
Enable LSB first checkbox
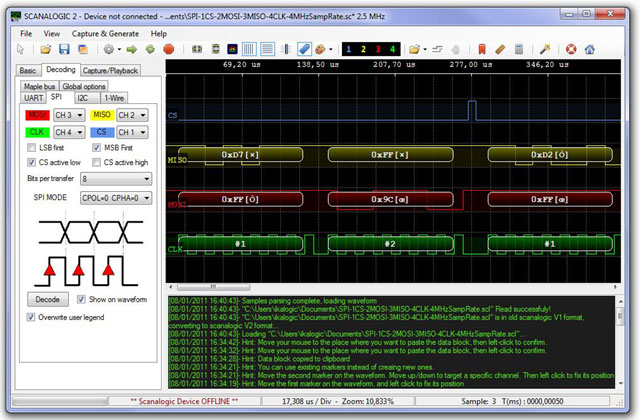point(31,147)
